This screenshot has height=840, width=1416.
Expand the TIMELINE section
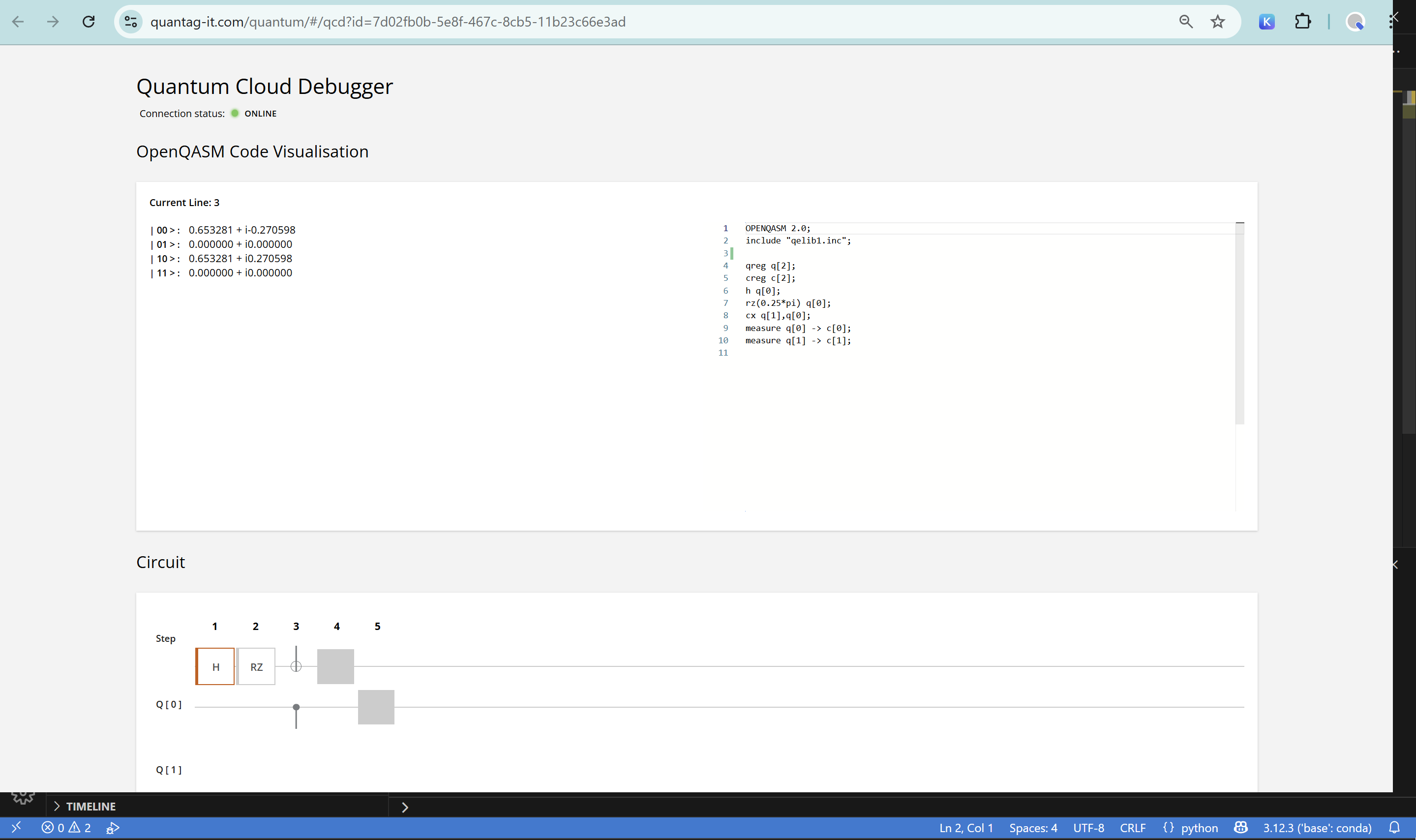[x=90, y=806]
